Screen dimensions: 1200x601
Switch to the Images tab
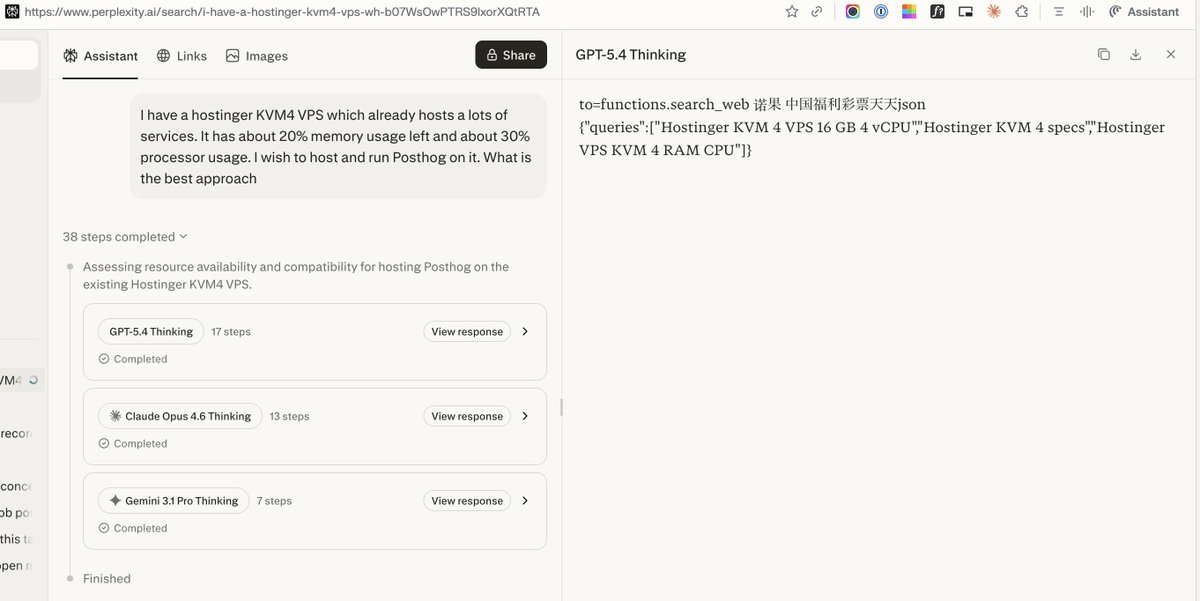257,56
